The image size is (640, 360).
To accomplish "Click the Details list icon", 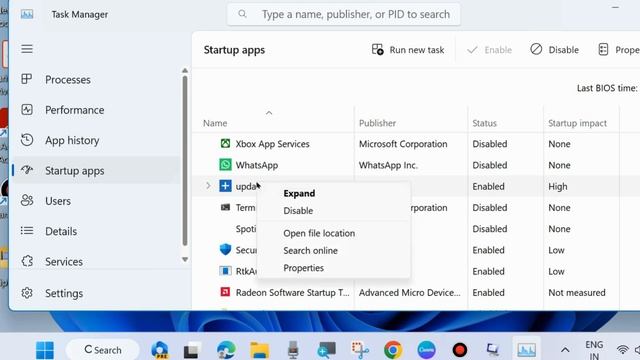I will tap(27, 231).
